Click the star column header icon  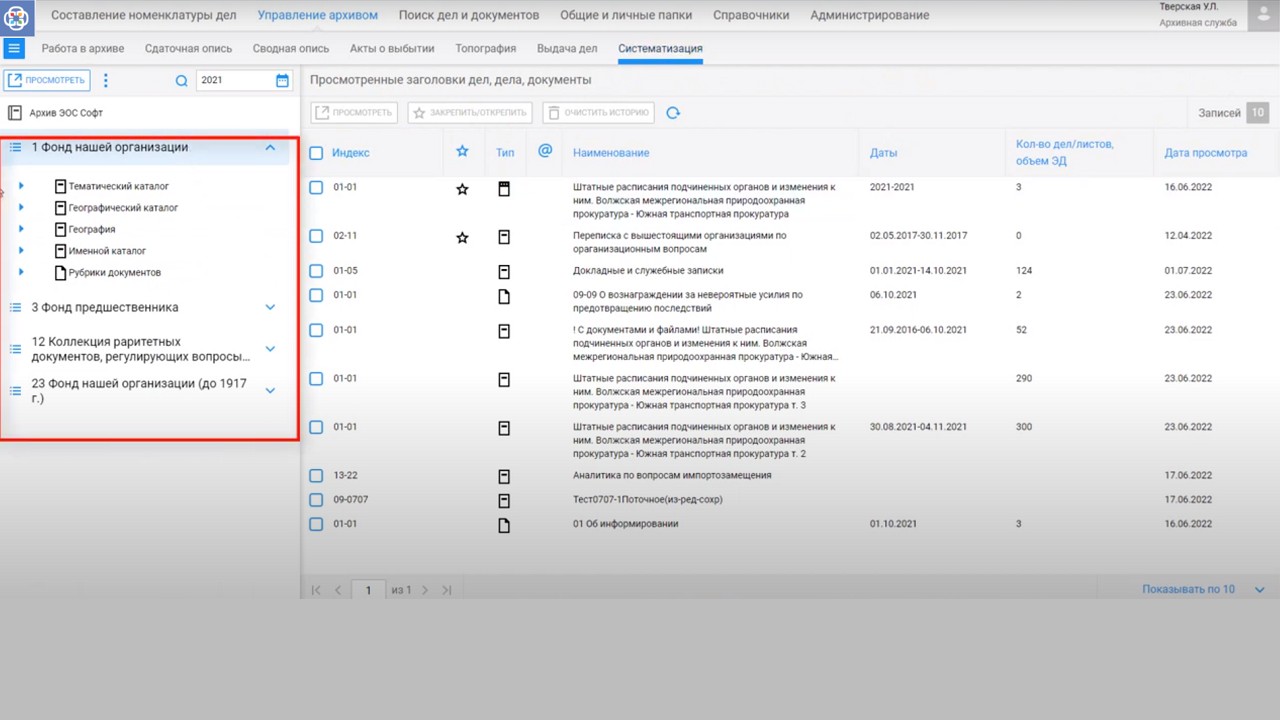click(x=462, y=152)
